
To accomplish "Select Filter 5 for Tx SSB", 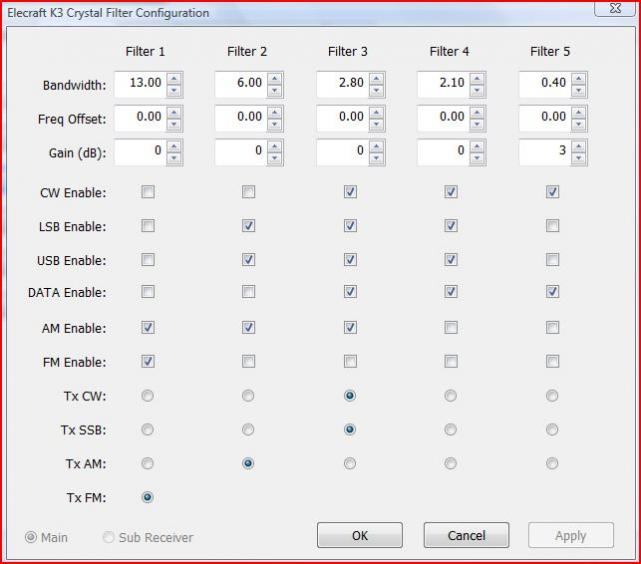I will 552,430.
